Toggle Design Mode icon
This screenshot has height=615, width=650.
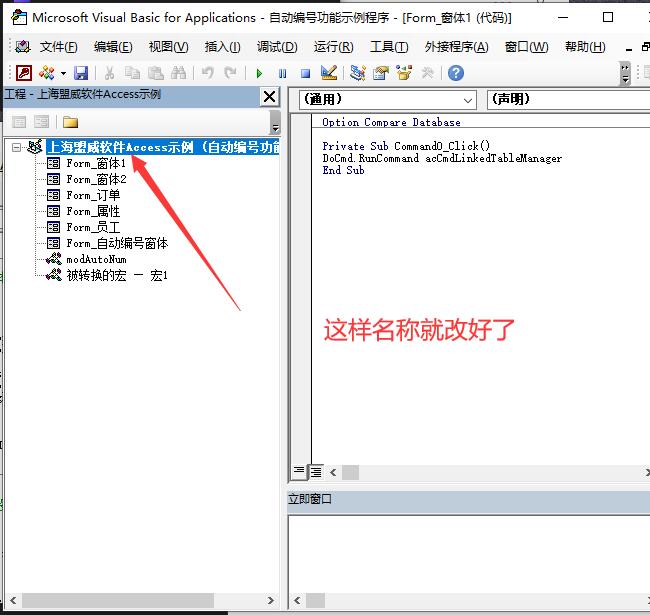click(329, 73)
